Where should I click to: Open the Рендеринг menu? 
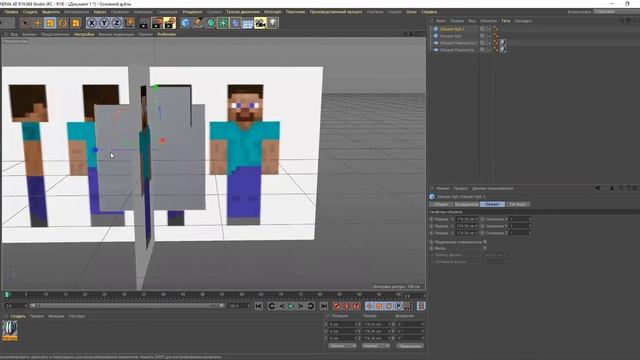click(x=192, y=12)
